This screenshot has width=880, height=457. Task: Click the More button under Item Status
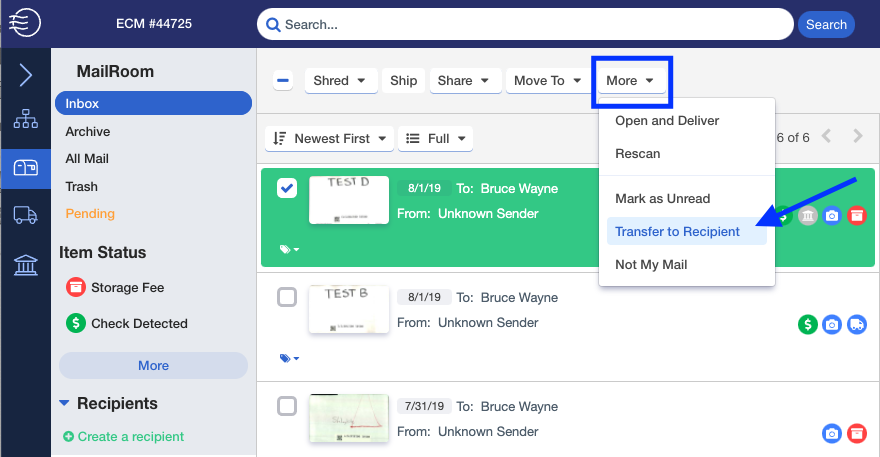tap(153, 365)
